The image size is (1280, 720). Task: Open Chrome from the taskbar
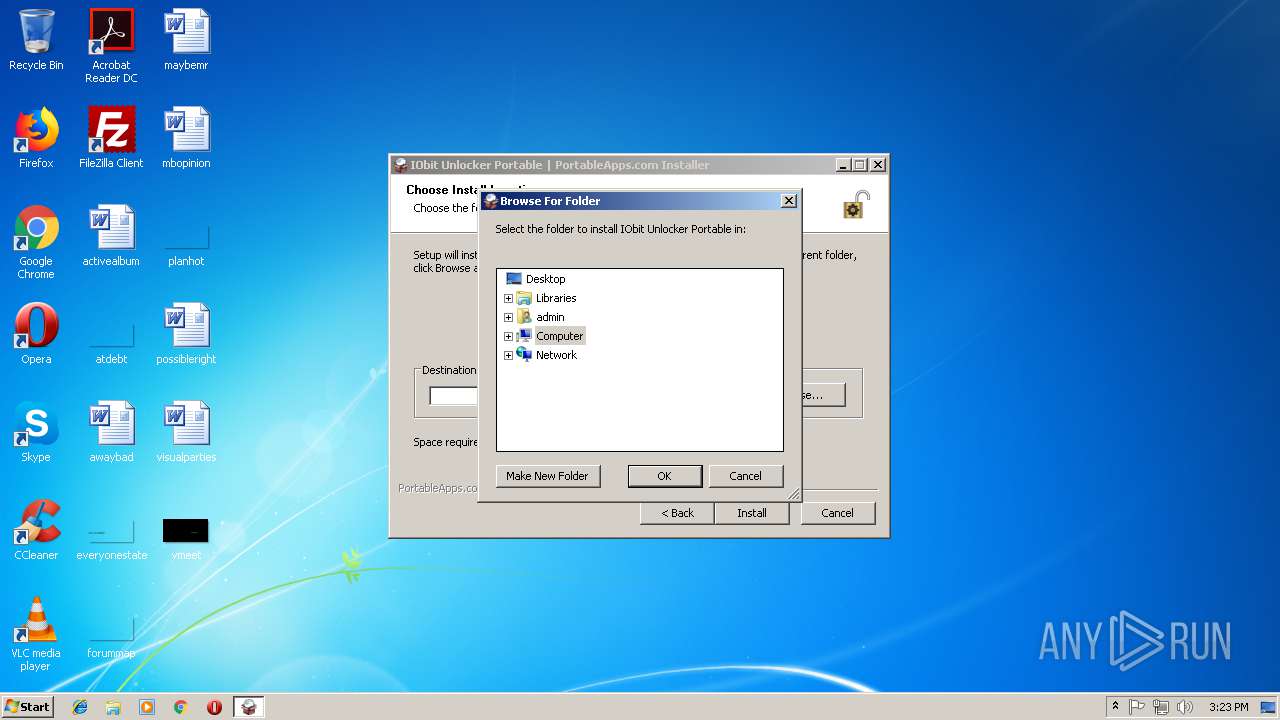180,707
